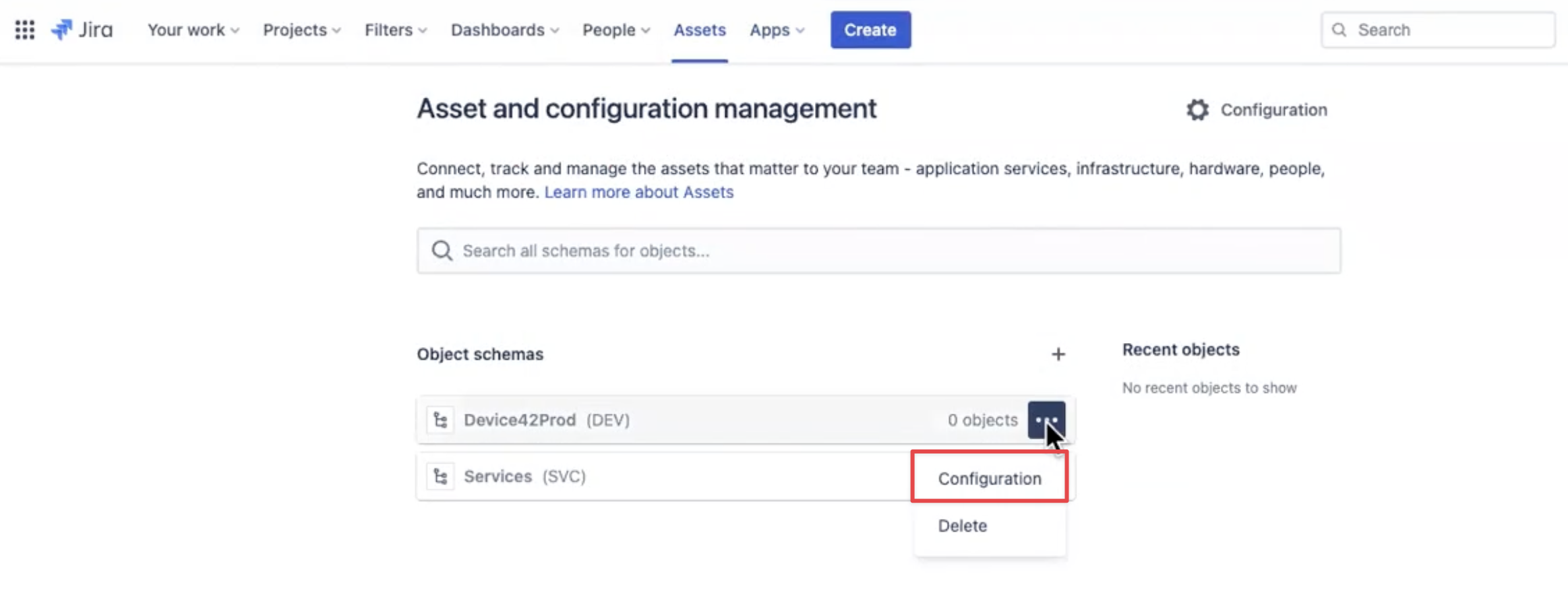The height and width of the screenshot is (593, 1568).
Task: Switch to the Assets tab
Action: pyautogui.click(x=699, y=30)
